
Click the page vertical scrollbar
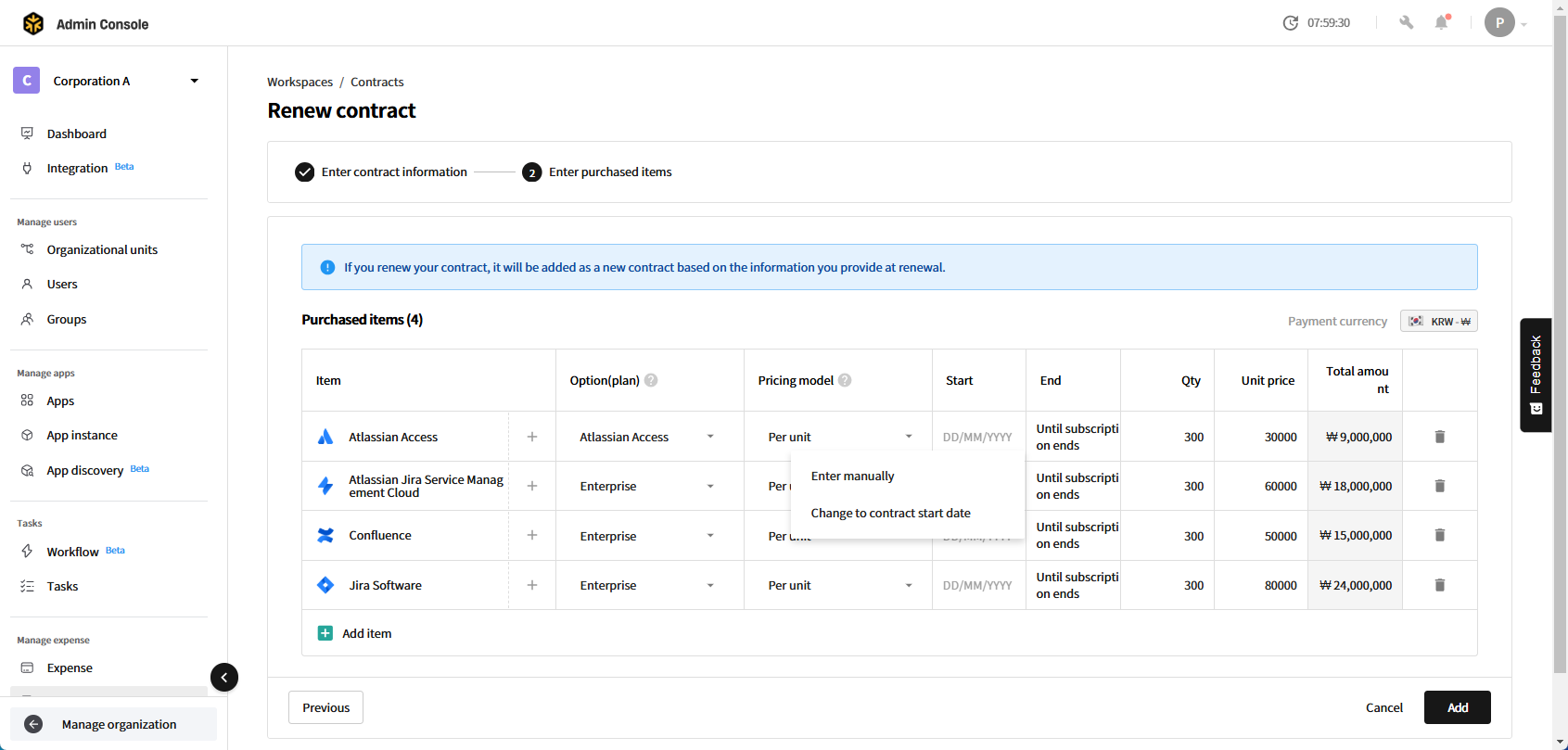1560,343
